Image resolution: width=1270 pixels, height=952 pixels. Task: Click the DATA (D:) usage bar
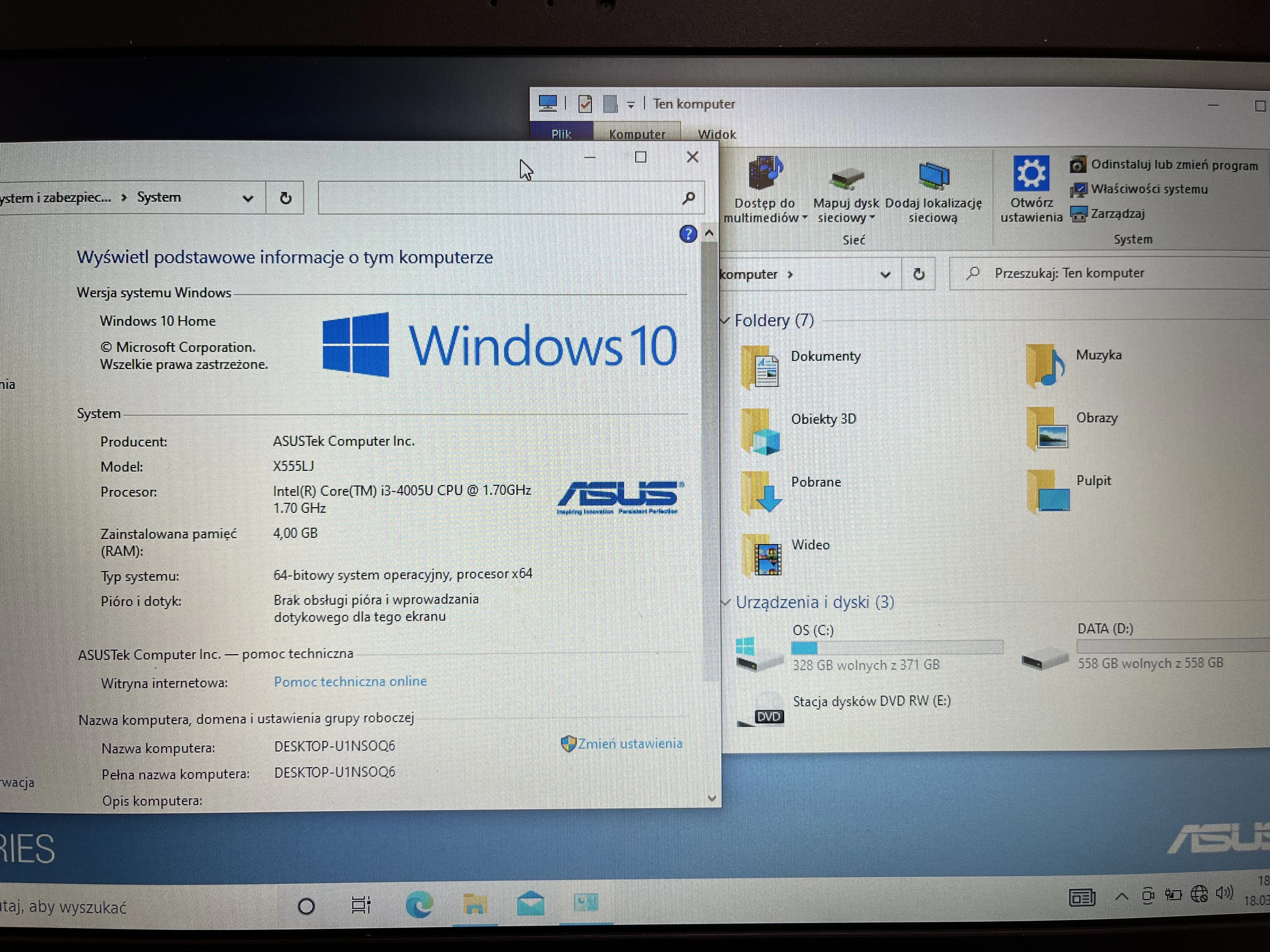coord(1173,646)
